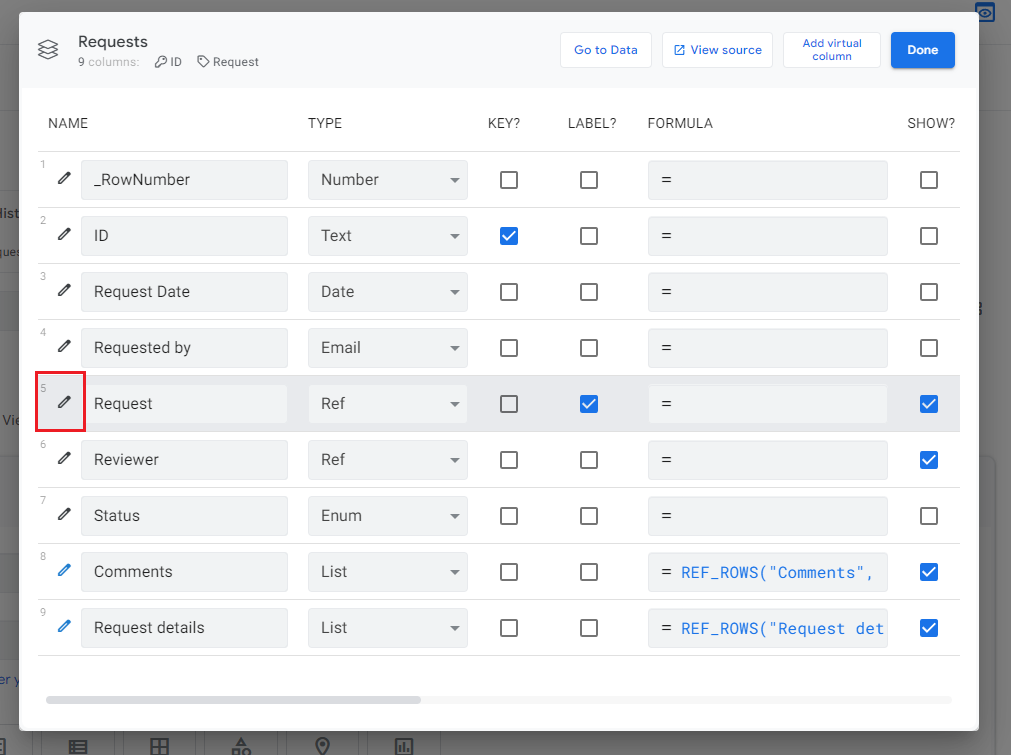Edit the REF_ROWS formula for Comments

pos(767,572)
